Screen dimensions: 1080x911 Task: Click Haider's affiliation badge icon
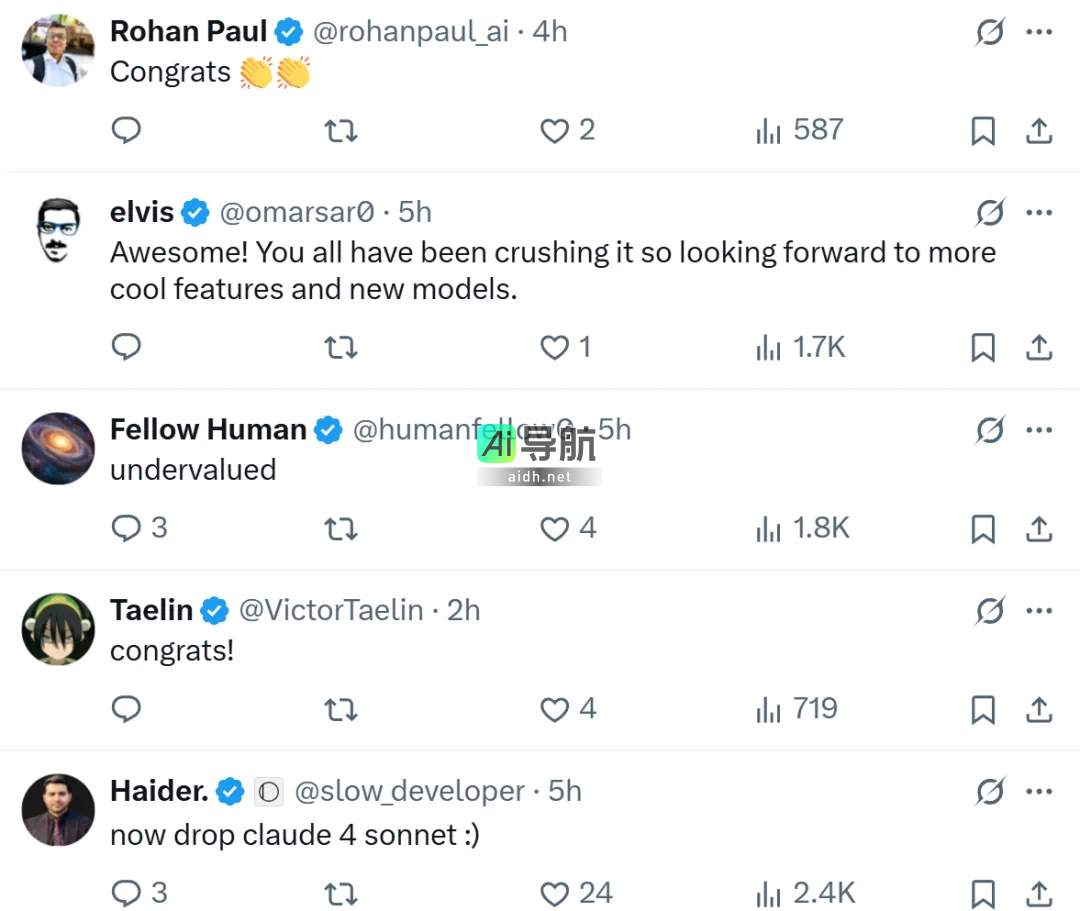tap(268, 792)
